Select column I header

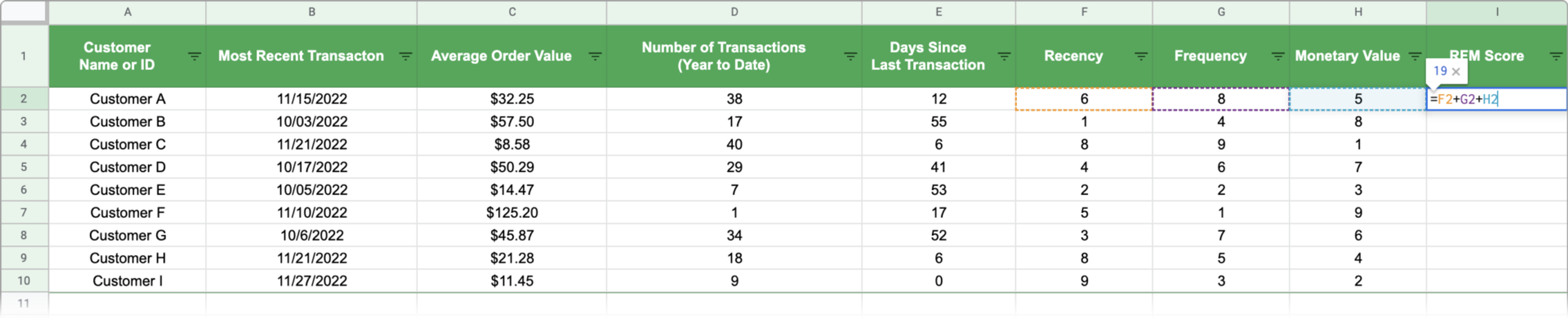[1497, 12]
